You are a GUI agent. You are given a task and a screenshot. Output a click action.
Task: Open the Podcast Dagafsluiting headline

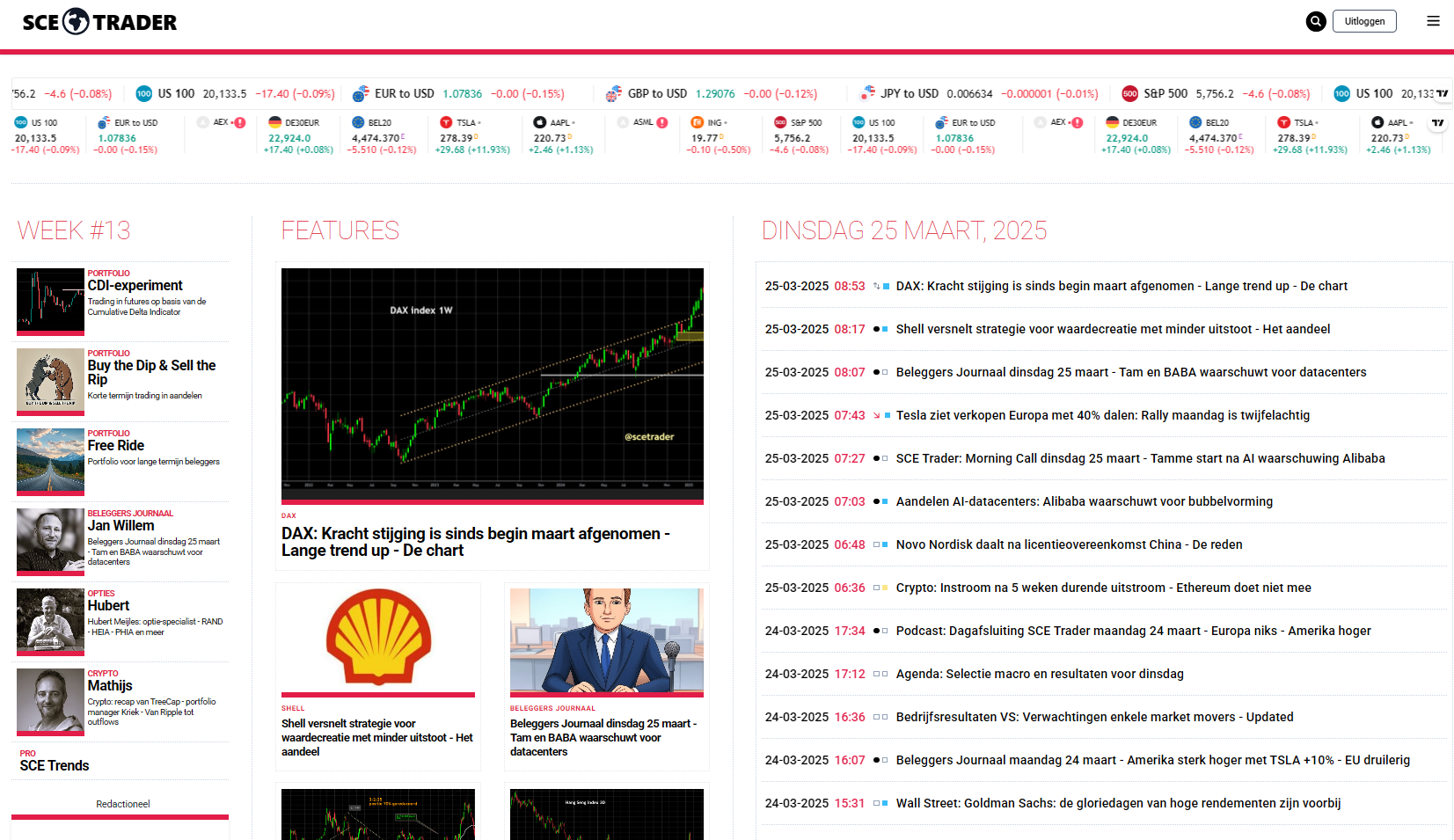1134,631
